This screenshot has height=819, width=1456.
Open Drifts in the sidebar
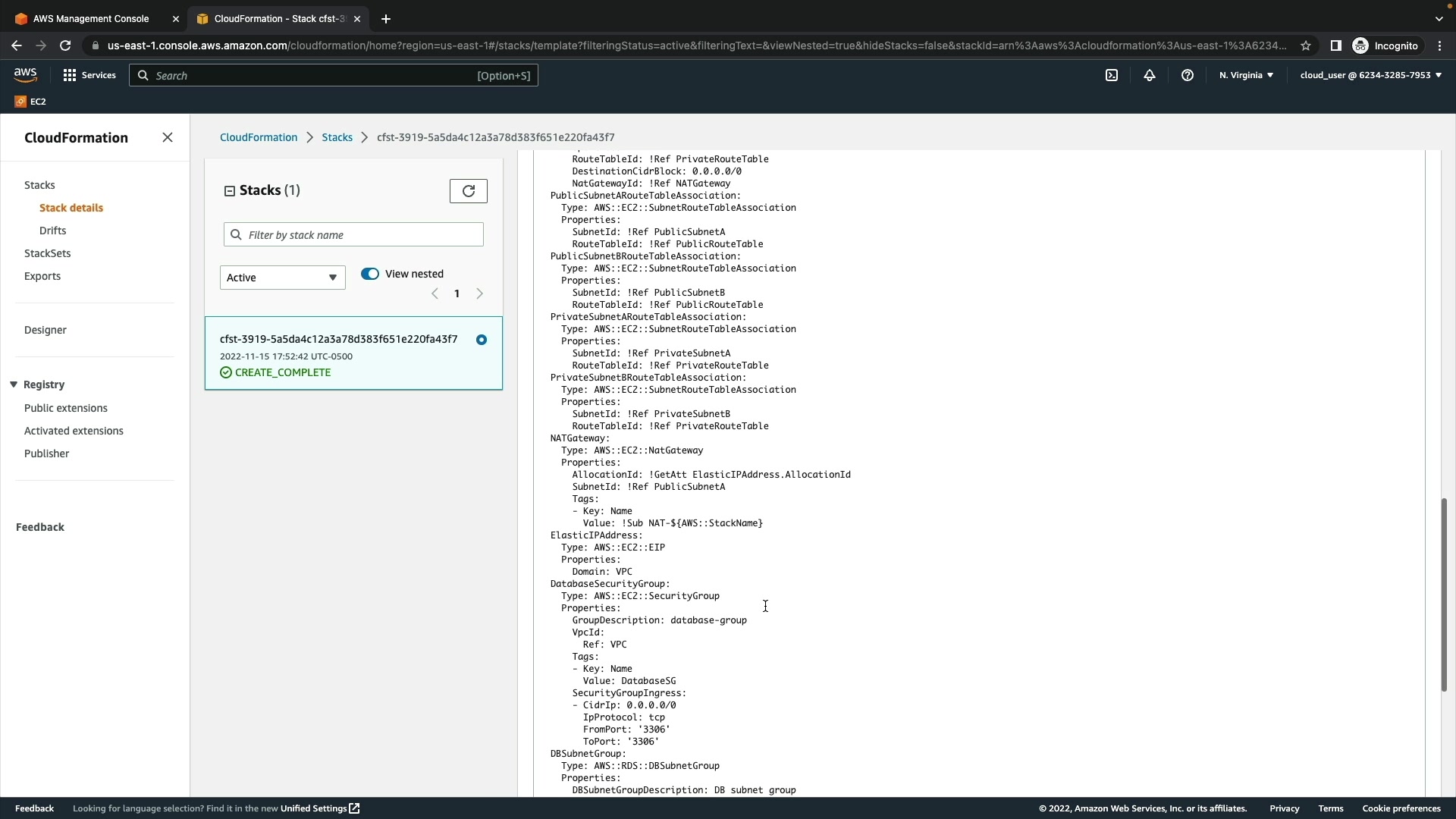pos(52,231)
